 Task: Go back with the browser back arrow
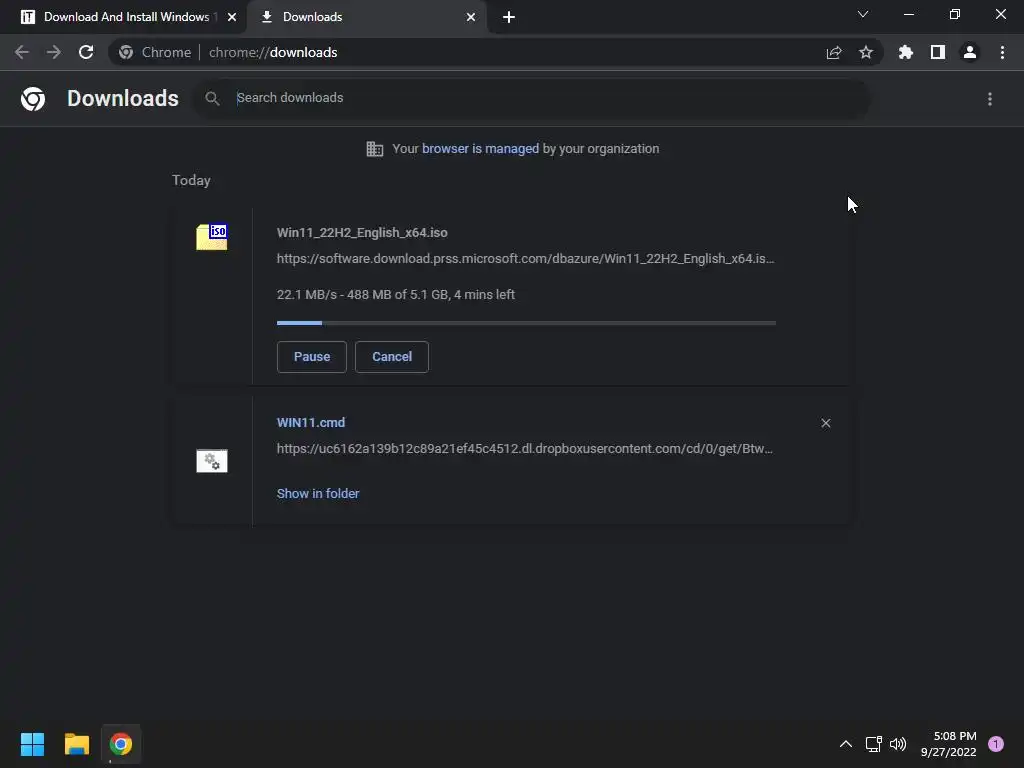(22, 52)
